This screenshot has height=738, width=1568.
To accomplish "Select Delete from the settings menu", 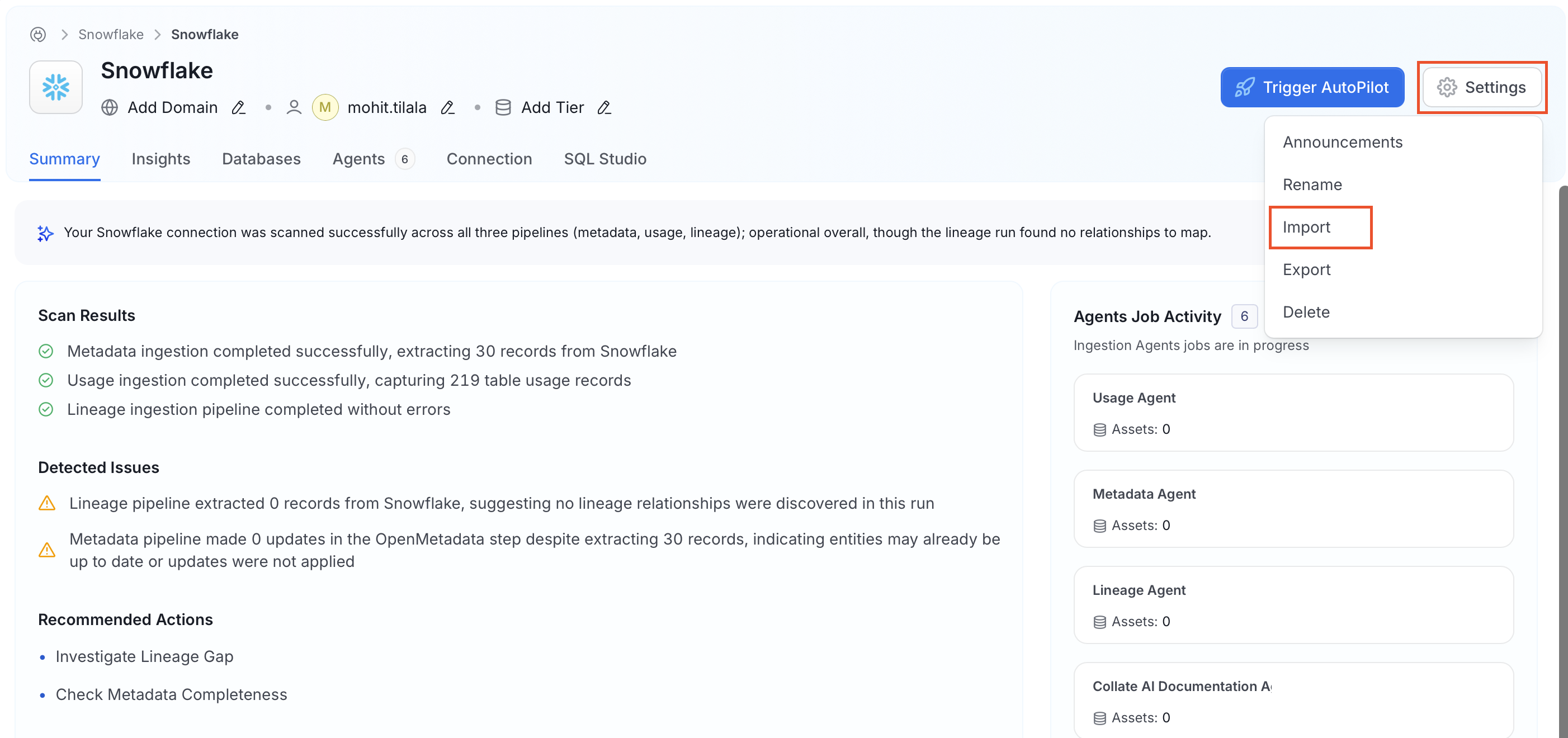I will coord(1403,312).
